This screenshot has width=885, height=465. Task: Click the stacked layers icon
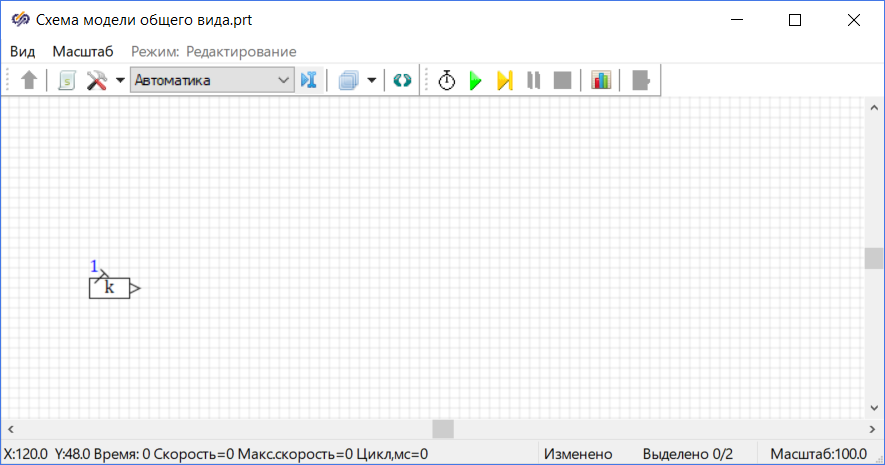(348, 81)
